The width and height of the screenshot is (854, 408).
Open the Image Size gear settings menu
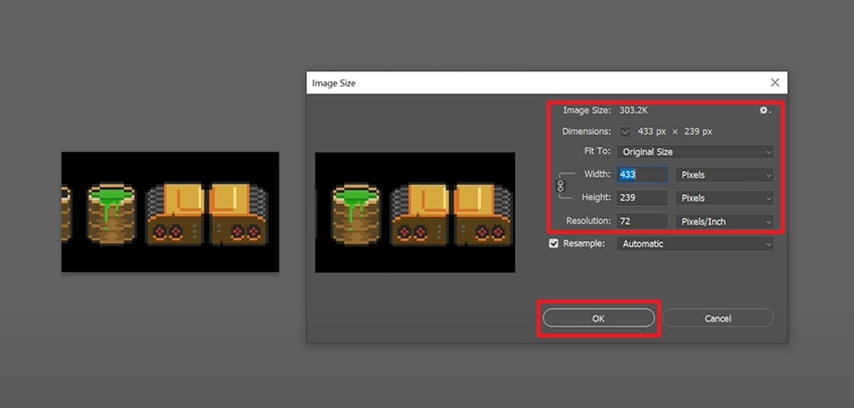tap(764, 111)
